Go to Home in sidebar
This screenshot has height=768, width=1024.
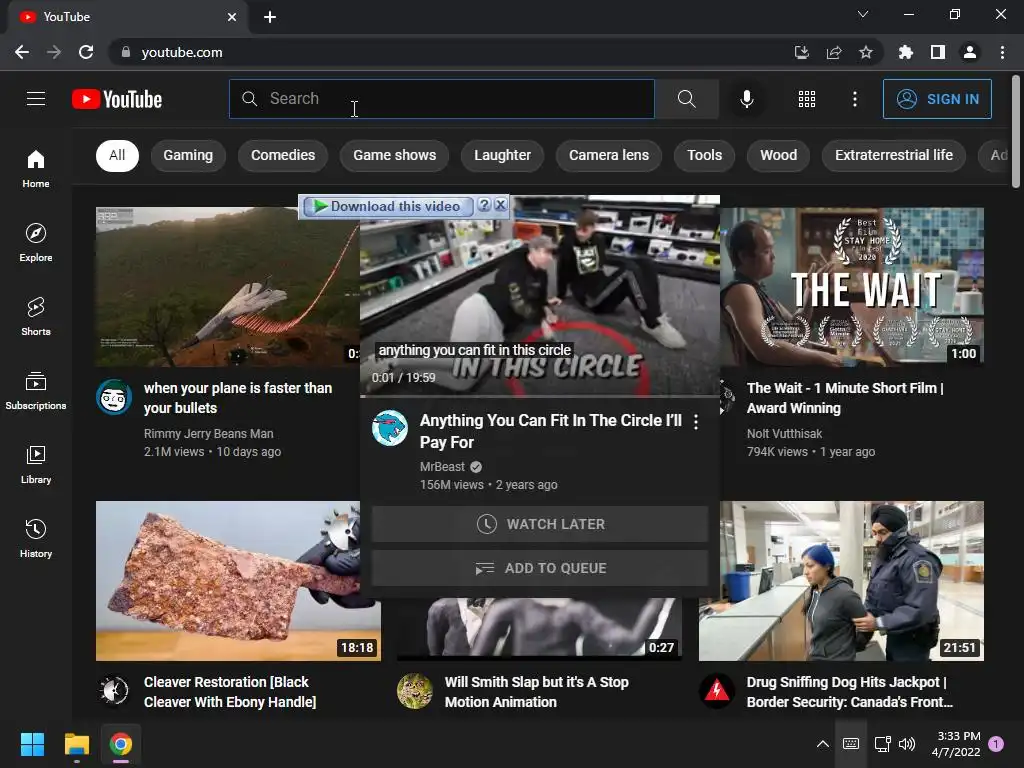(x=36, y=169)
